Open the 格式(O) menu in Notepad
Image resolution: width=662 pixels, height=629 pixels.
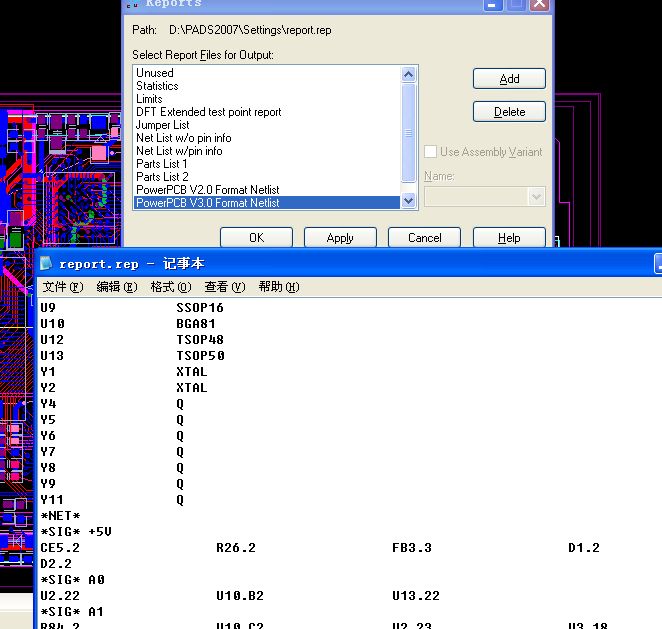click(x=171, y=287)
